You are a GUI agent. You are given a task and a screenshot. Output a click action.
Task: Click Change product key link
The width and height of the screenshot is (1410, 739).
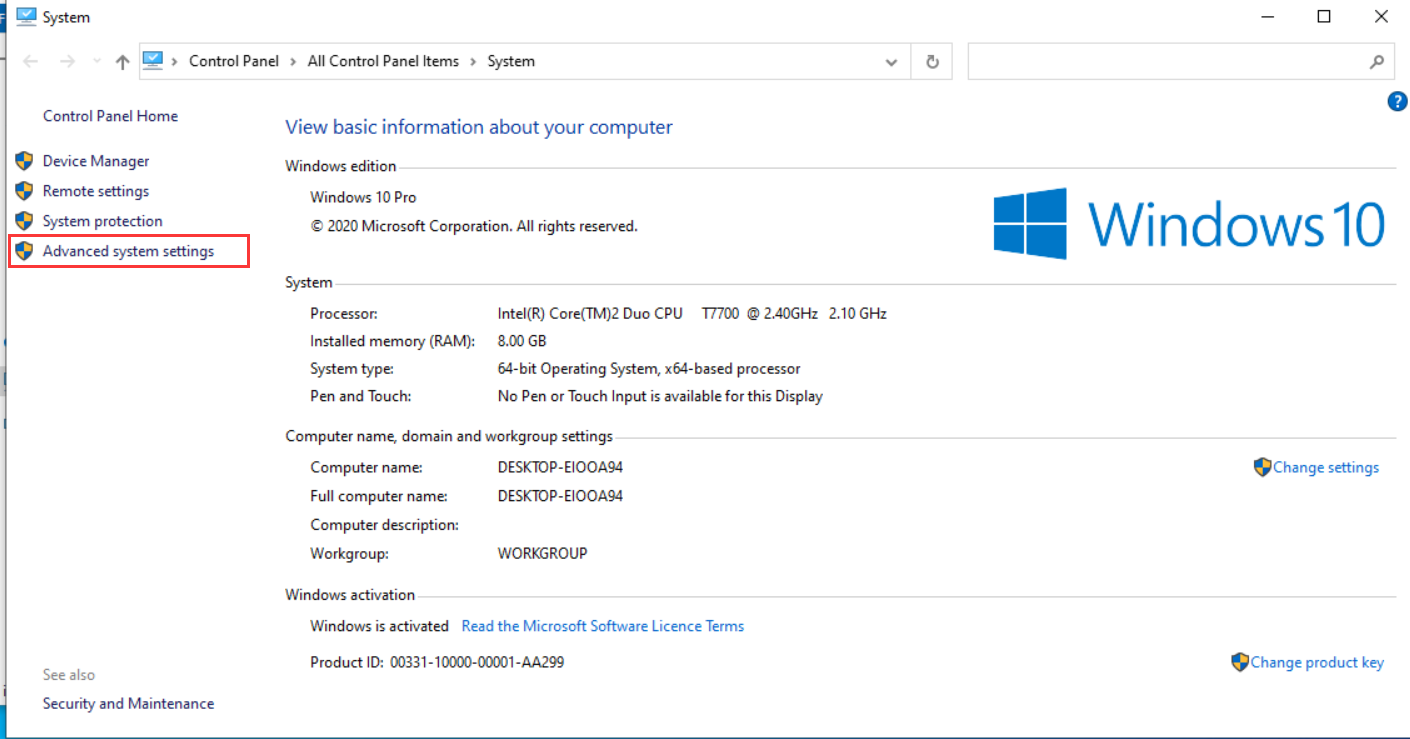[x=1317, y=662]
